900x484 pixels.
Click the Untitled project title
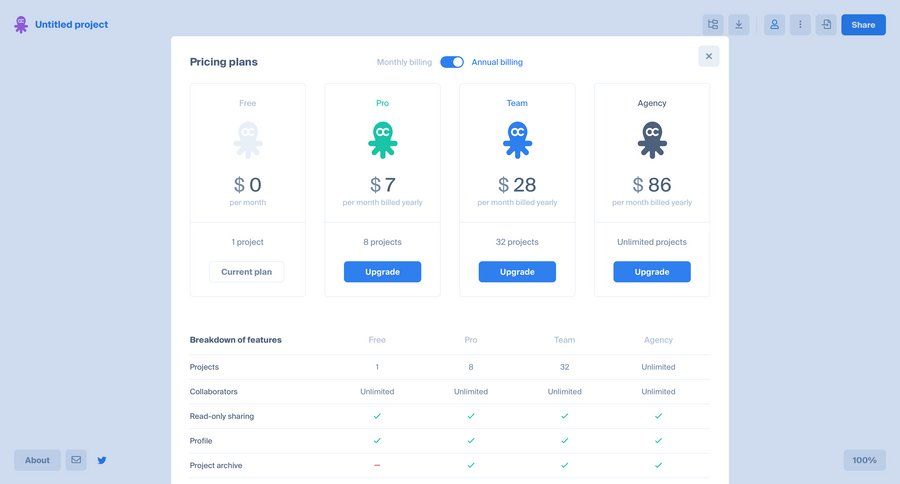[x=71, y=25]
